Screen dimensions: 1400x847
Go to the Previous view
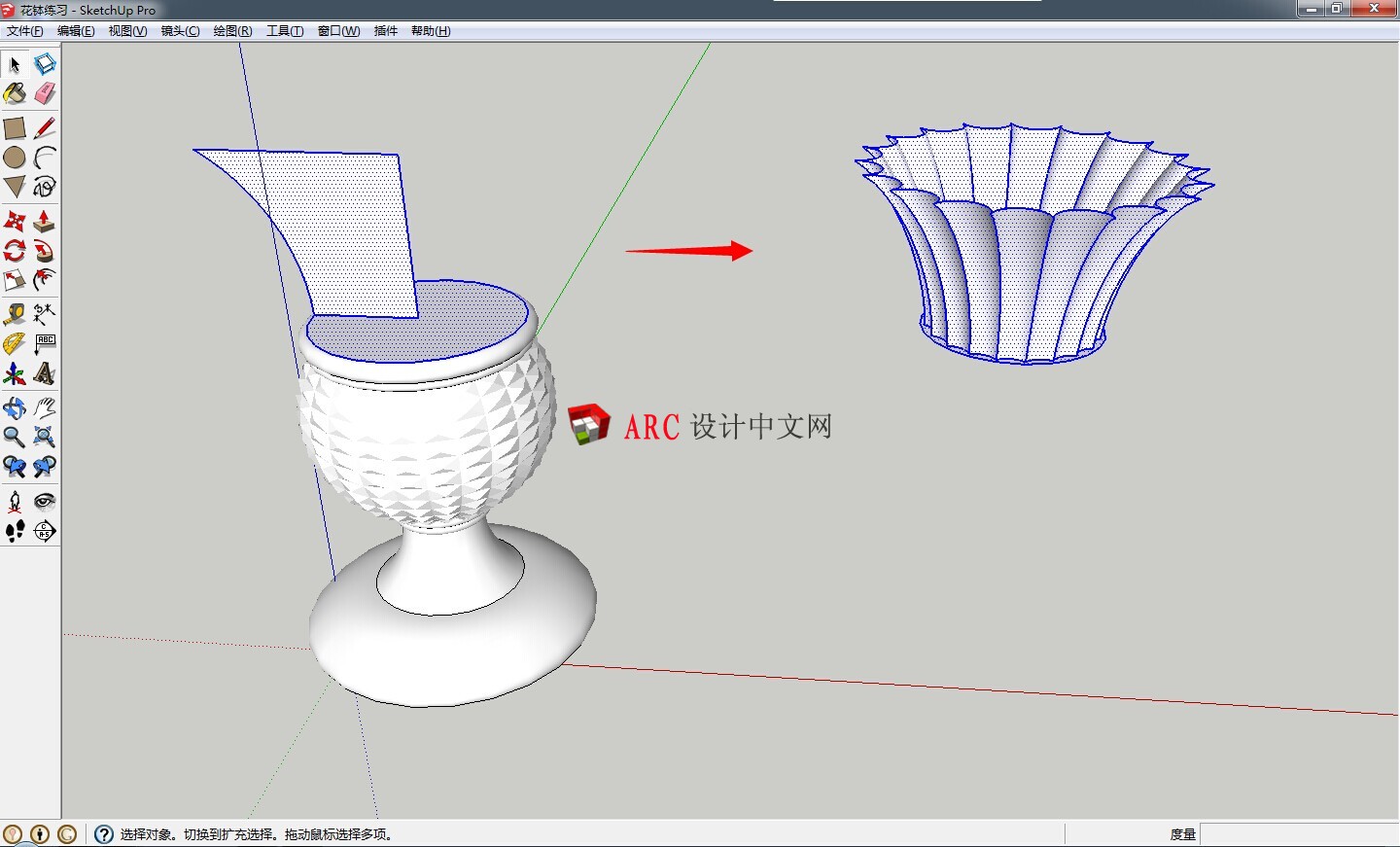(15, 467)
